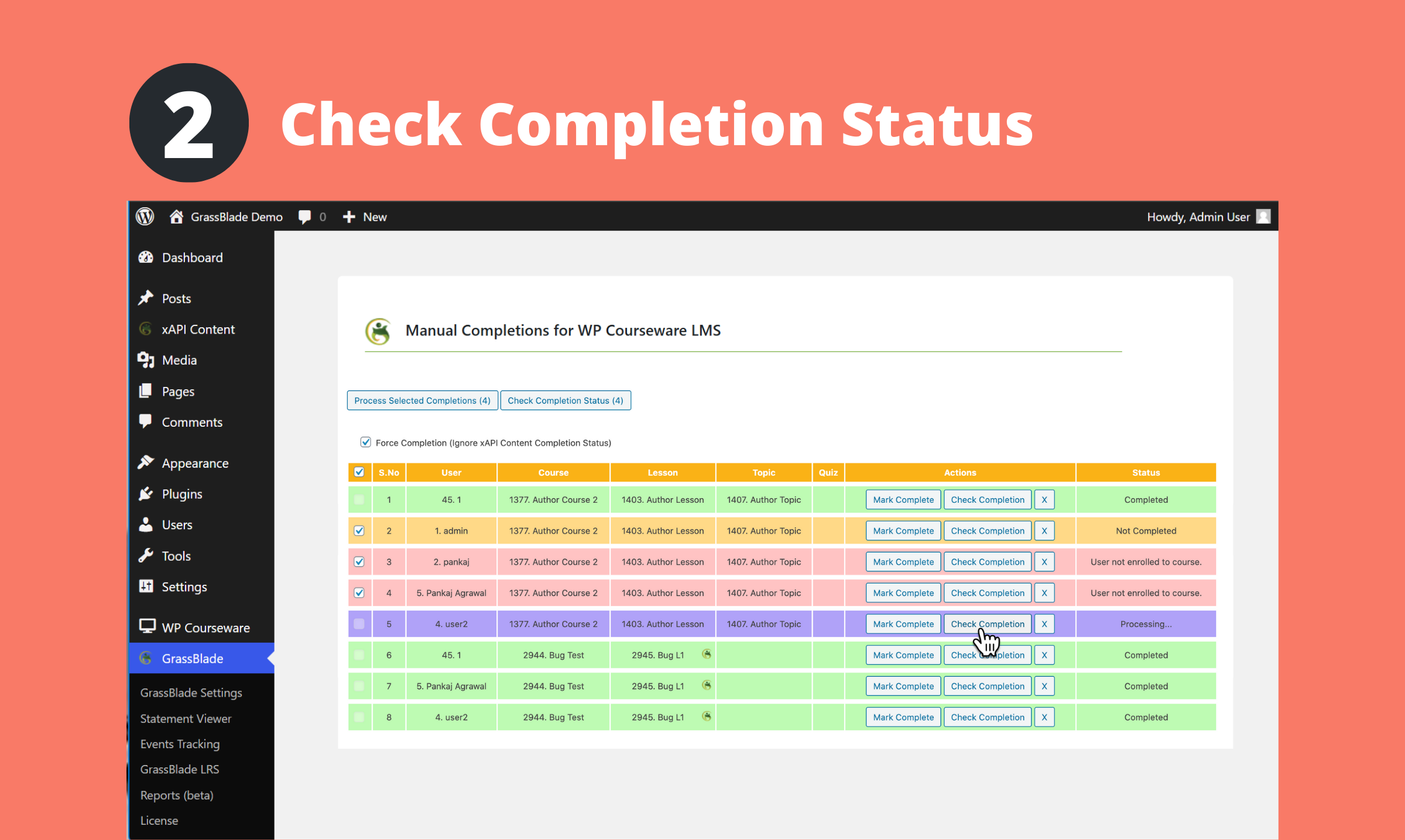This screenshot has height=840, width=1405.
Task: Click the Dashboard gauge icon
Action: [x=146, y=258]
